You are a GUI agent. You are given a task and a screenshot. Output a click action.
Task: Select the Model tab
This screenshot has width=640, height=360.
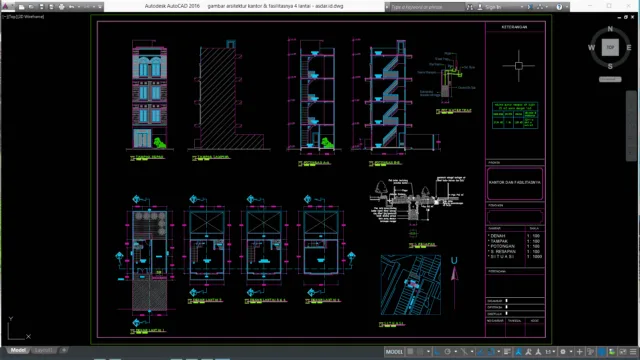click(x=18, y=350)
